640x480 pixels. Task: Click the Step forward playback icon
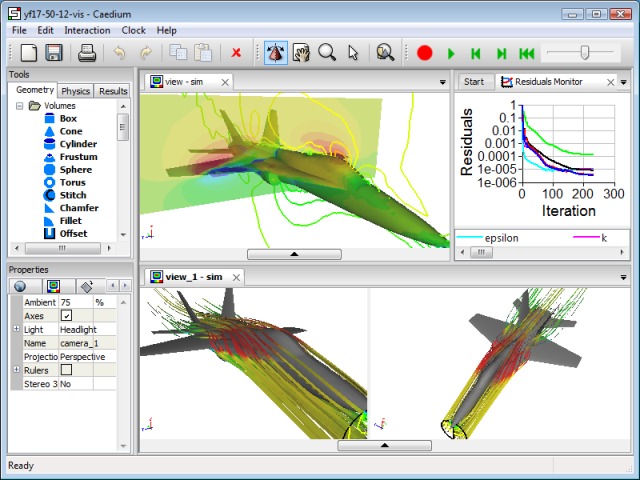pos(502,53)
